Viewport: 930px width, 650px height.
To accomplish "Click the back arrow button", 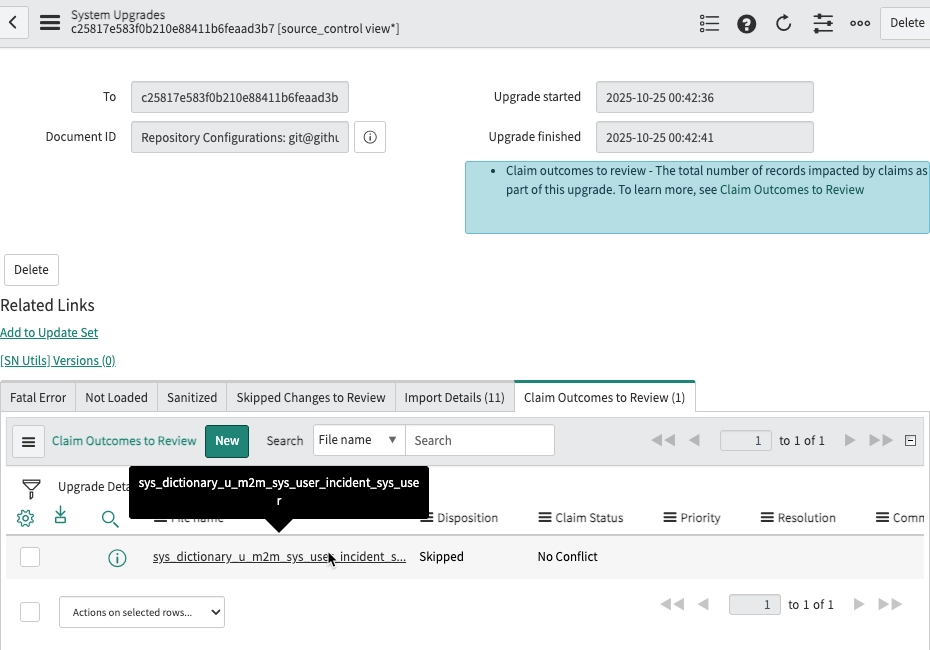I will (13, 23).
